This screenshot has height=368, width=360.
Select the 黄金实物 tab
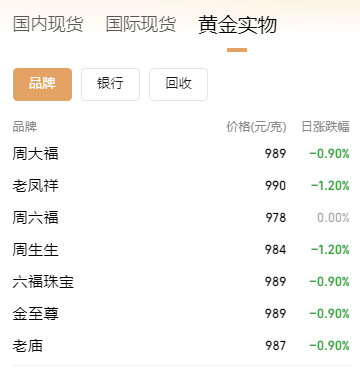point(237,25)
